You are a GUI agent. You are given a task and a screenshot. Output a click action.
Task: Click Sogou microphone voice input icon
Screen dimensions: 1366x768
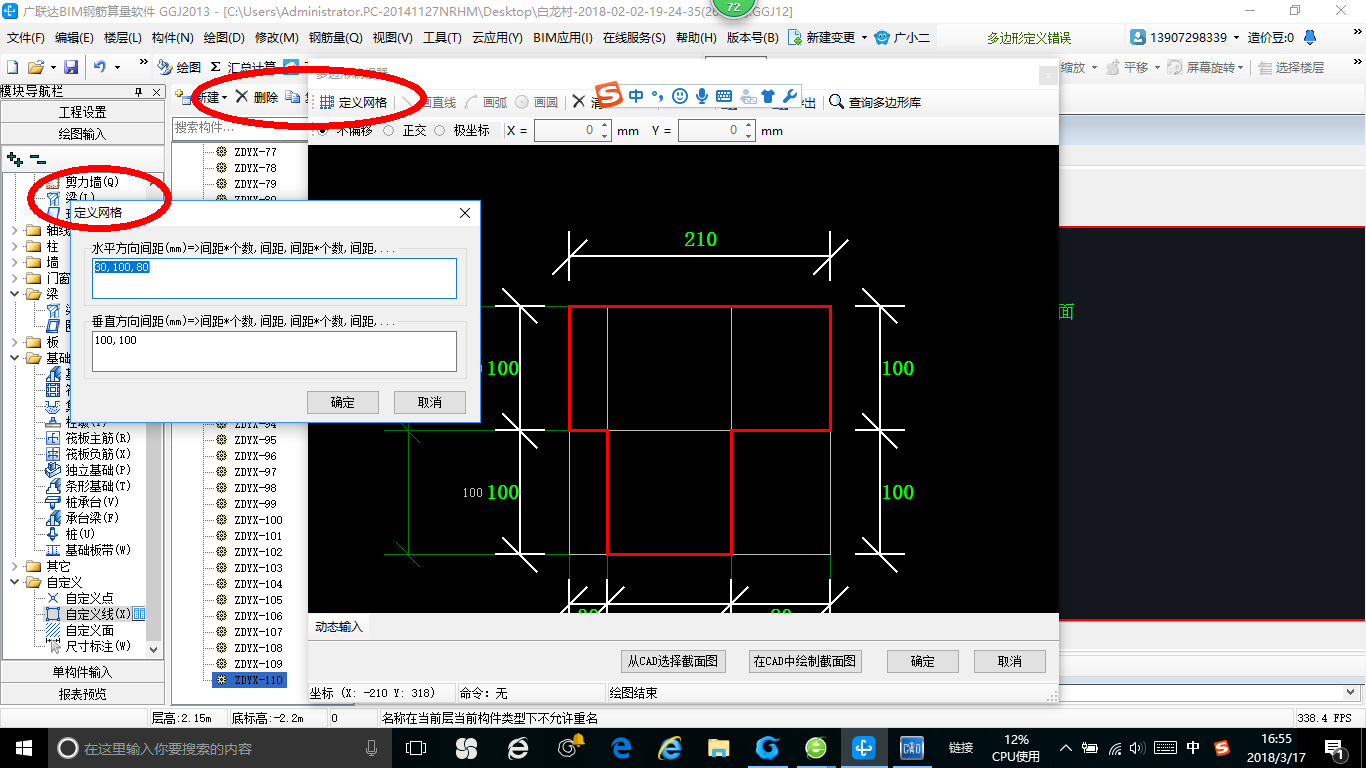click(702, 96)
